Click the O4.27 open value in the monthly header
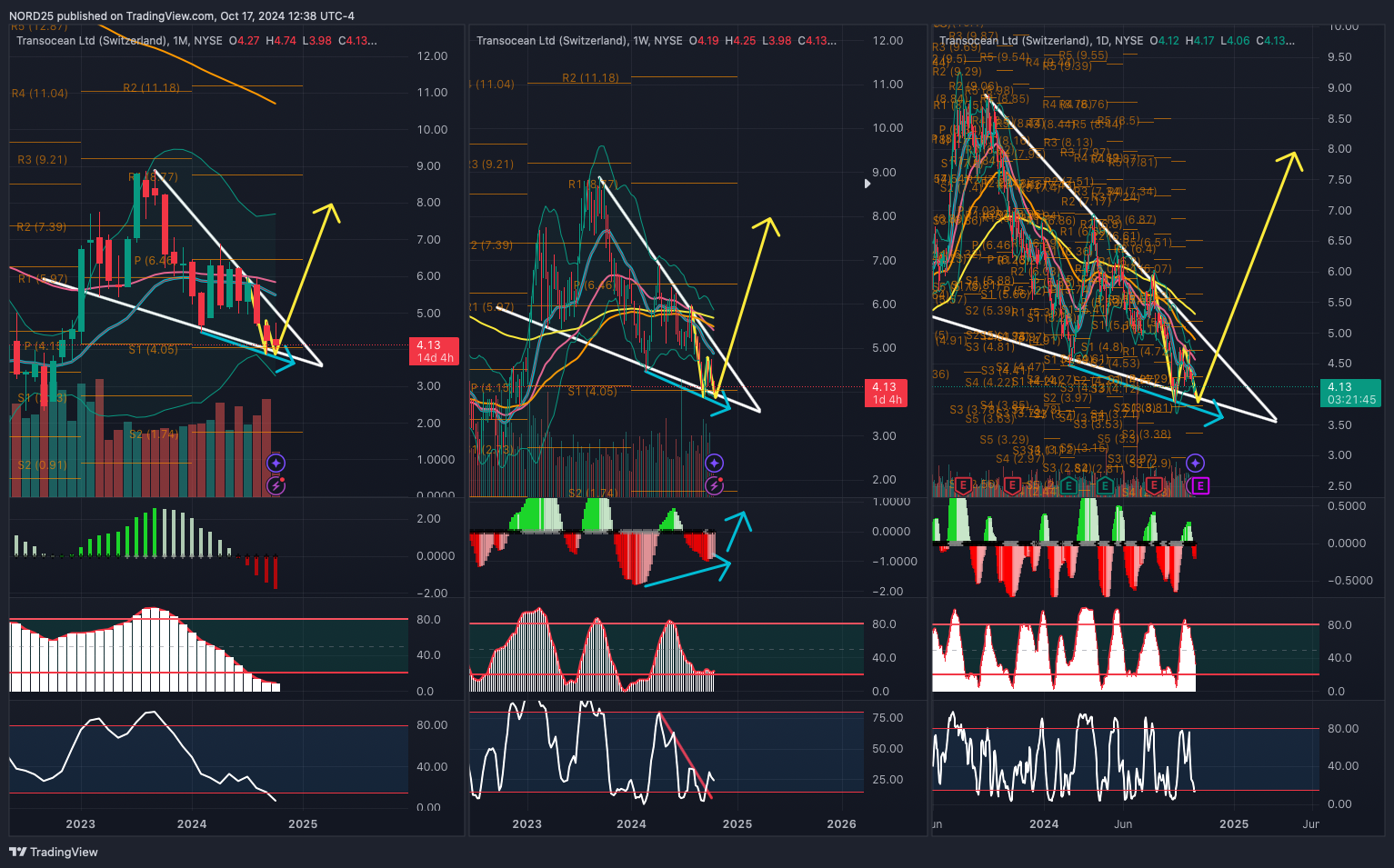Image resolution: width=1394 pixels, height=868 pixels. coord(244,41)
